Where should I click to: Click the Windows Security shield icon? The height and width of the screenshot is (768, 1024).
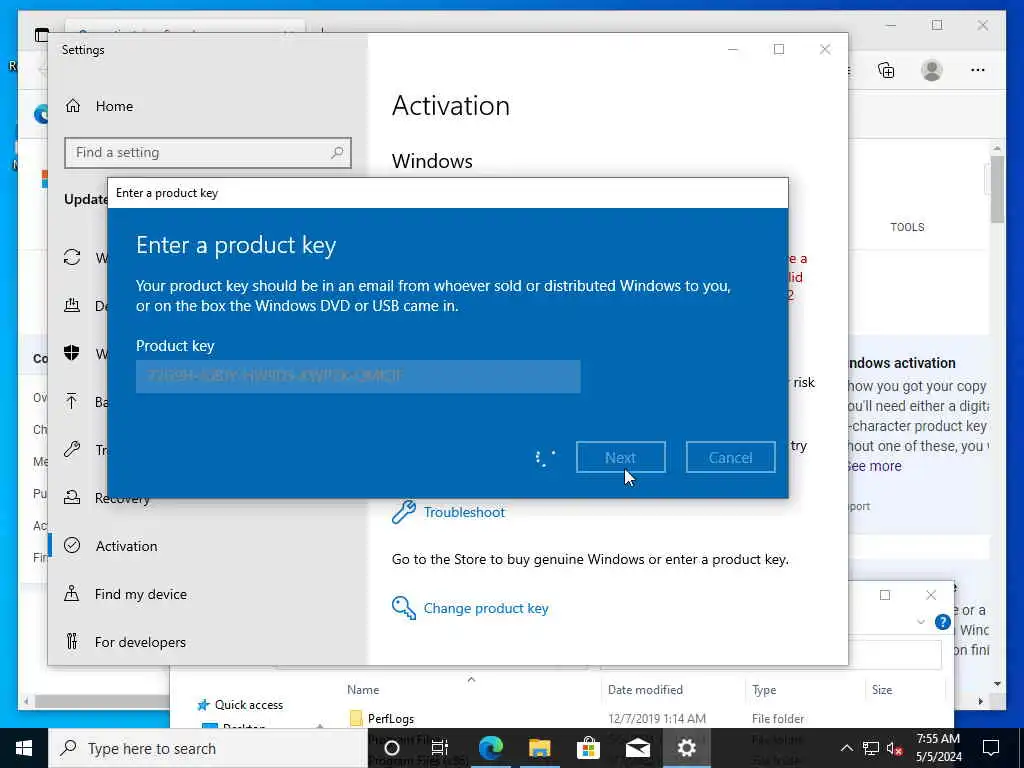pos(72,353)
